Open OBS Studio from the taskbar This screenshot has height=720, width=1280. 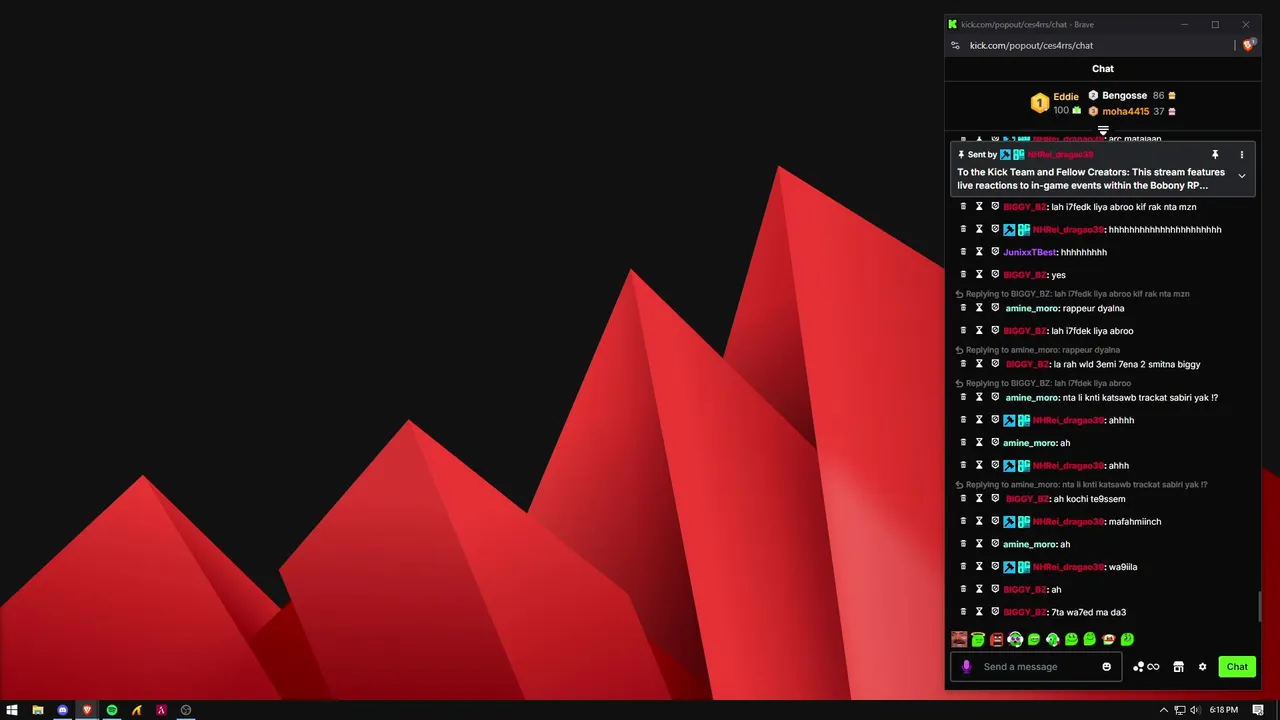pos(185,710)
